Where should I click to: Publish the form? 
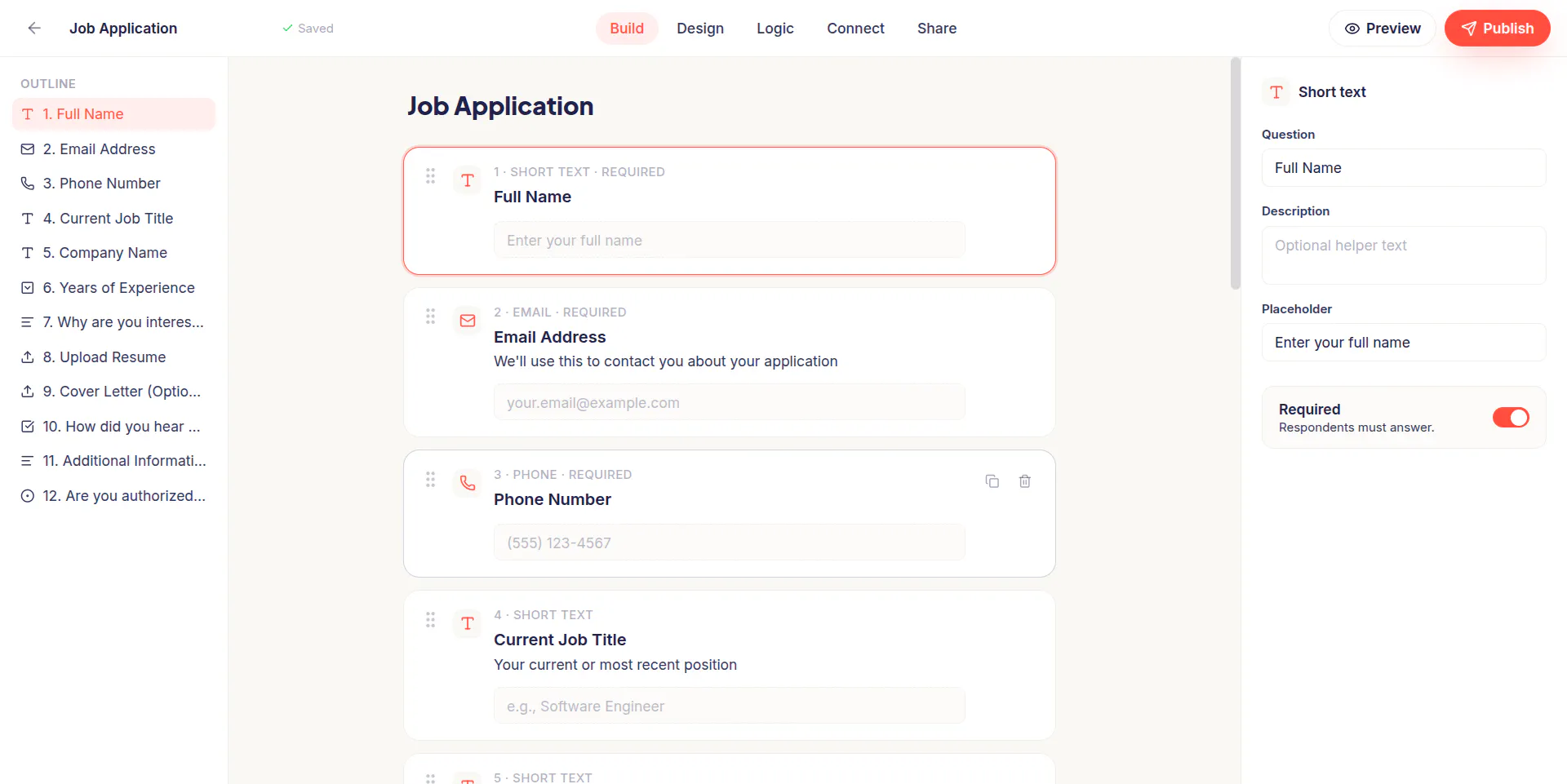pyautogui.click(x=1498, y=29)
